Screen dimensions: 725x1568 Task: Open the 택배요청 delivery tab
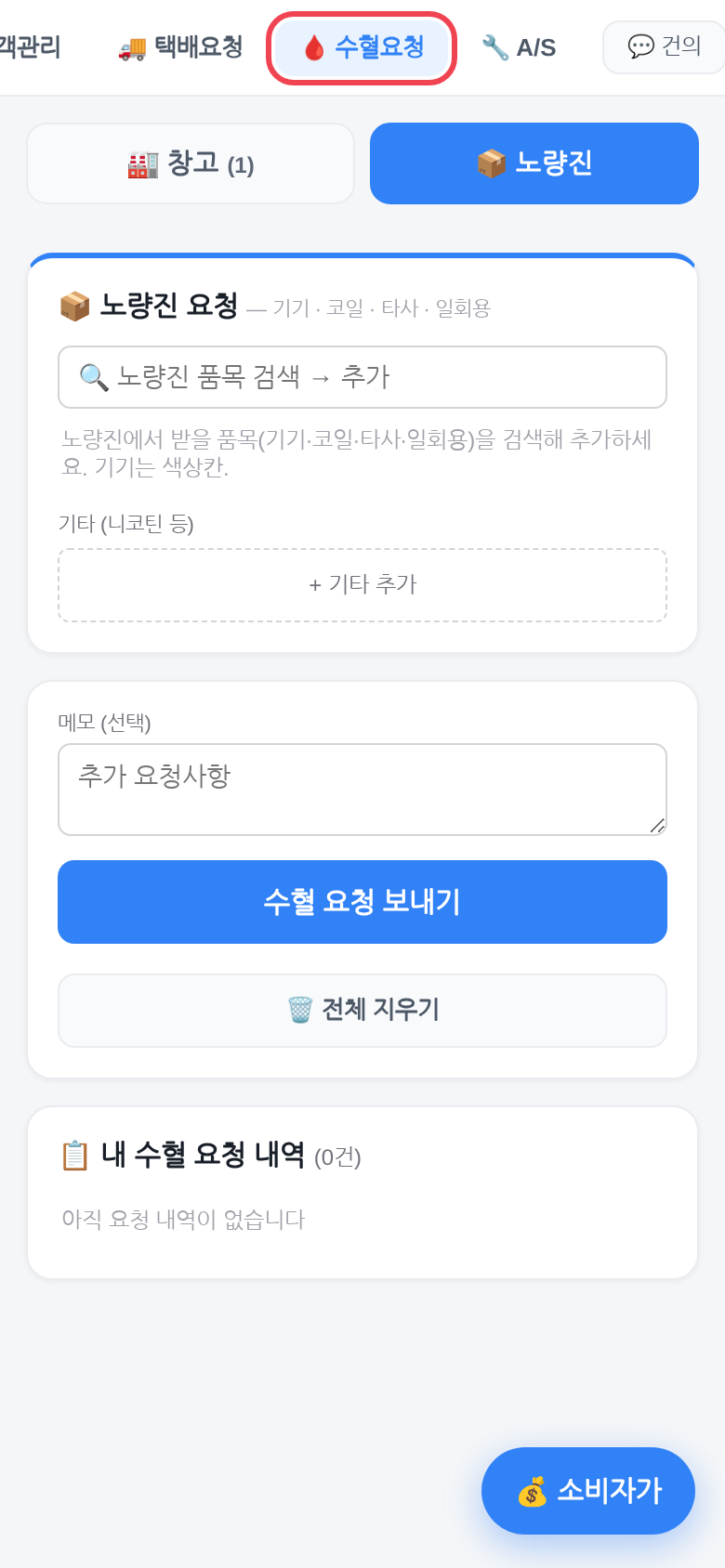pyautogui.click(x=181, y=46)
